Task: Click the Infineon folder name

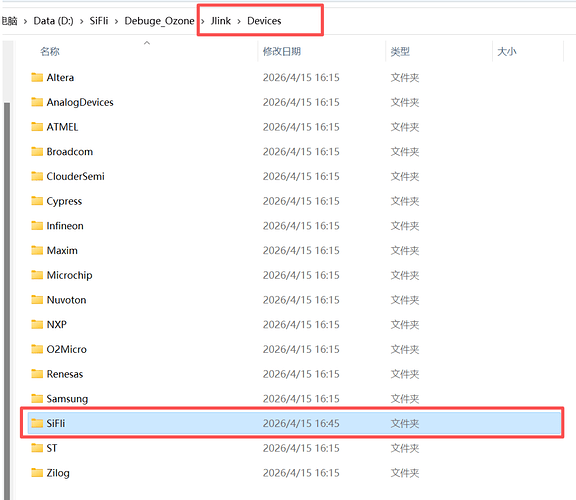Action: 65,226
